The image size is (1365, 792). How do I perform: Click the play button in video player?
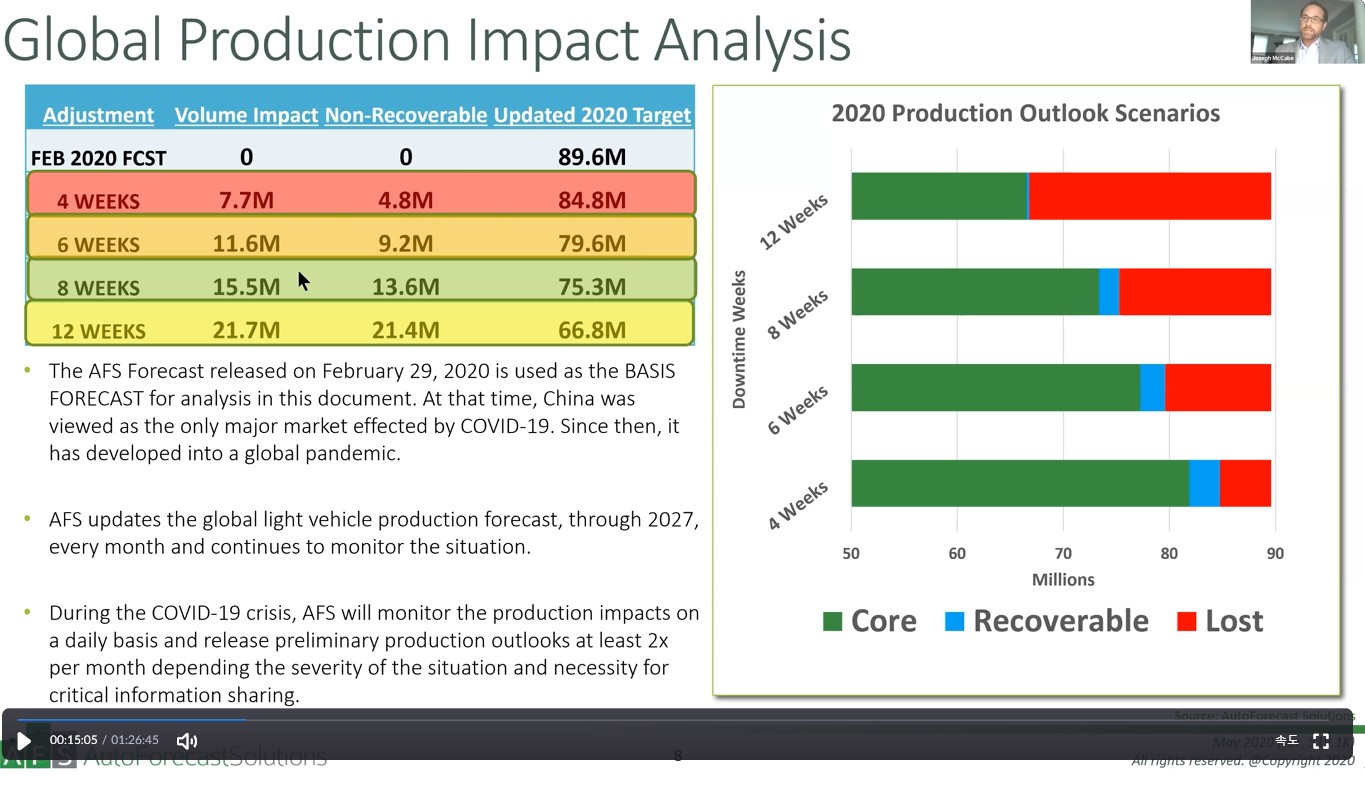click(x=24, y=741)
